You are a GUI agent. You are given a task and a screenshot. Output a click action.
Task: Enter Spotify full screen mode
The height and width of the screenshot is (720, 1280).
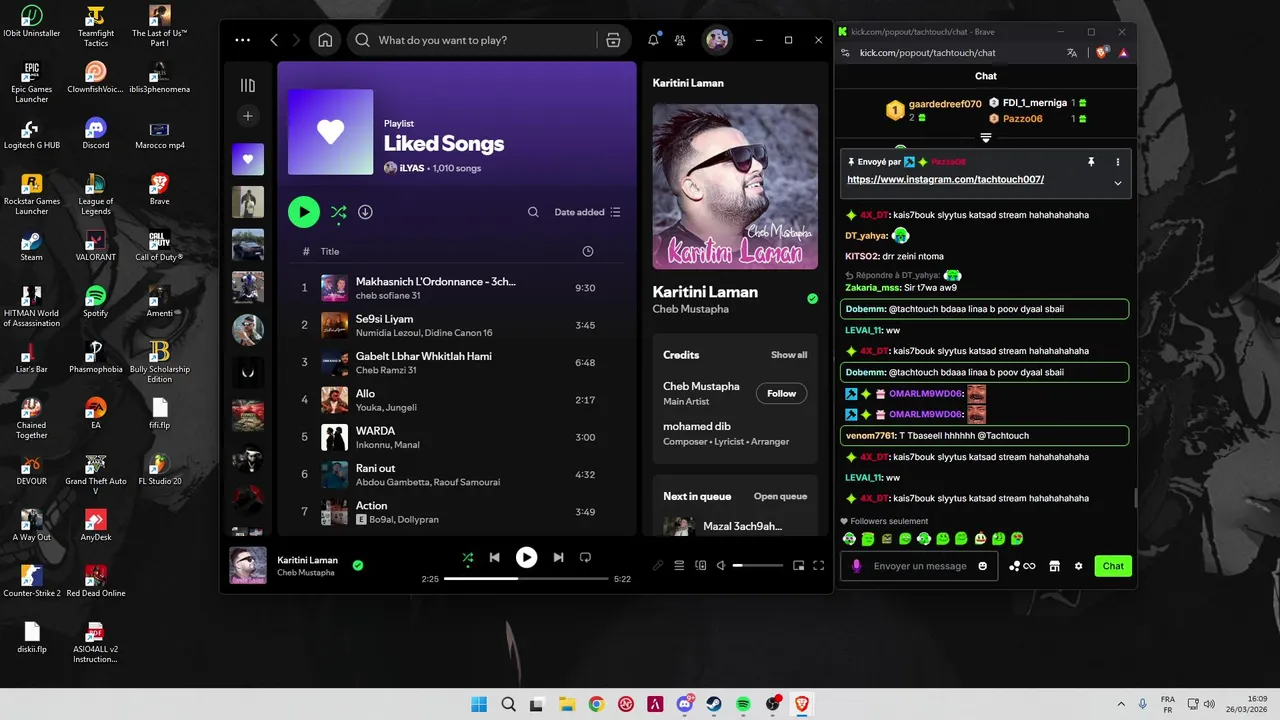818,565
